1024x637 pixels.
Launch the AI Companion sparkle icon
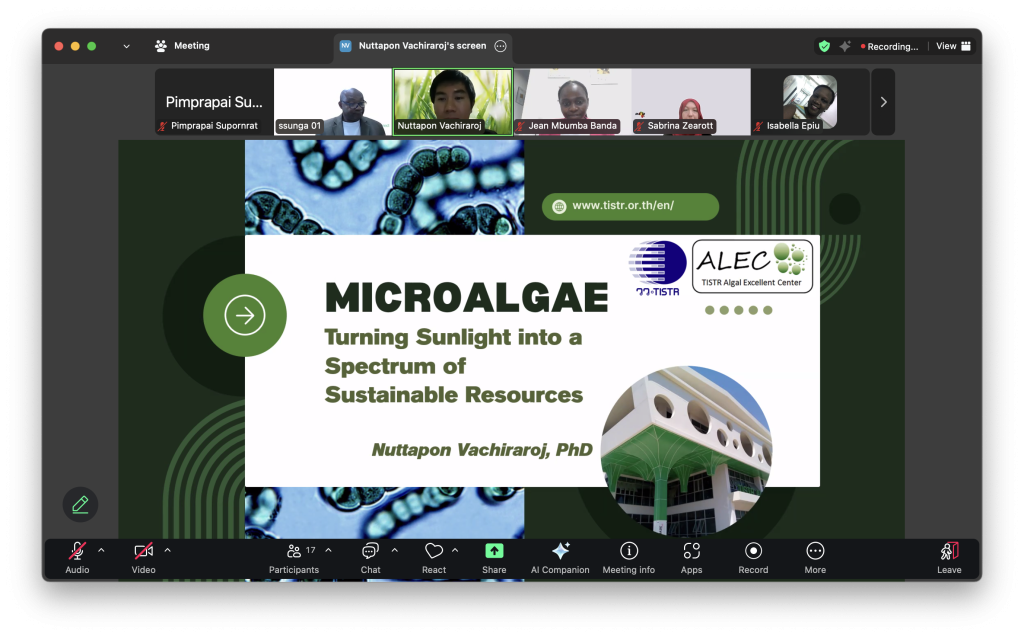tap(560, 551)
